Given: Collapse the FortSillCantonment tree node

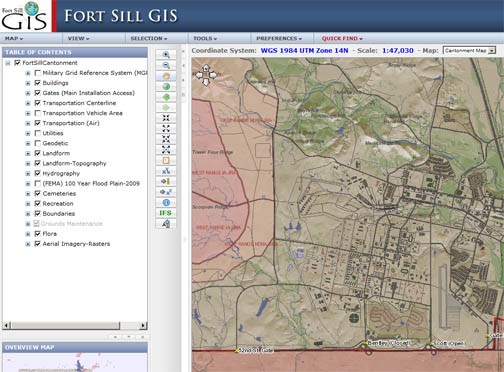Looking at the screenshot, I should tap(8, 63).
